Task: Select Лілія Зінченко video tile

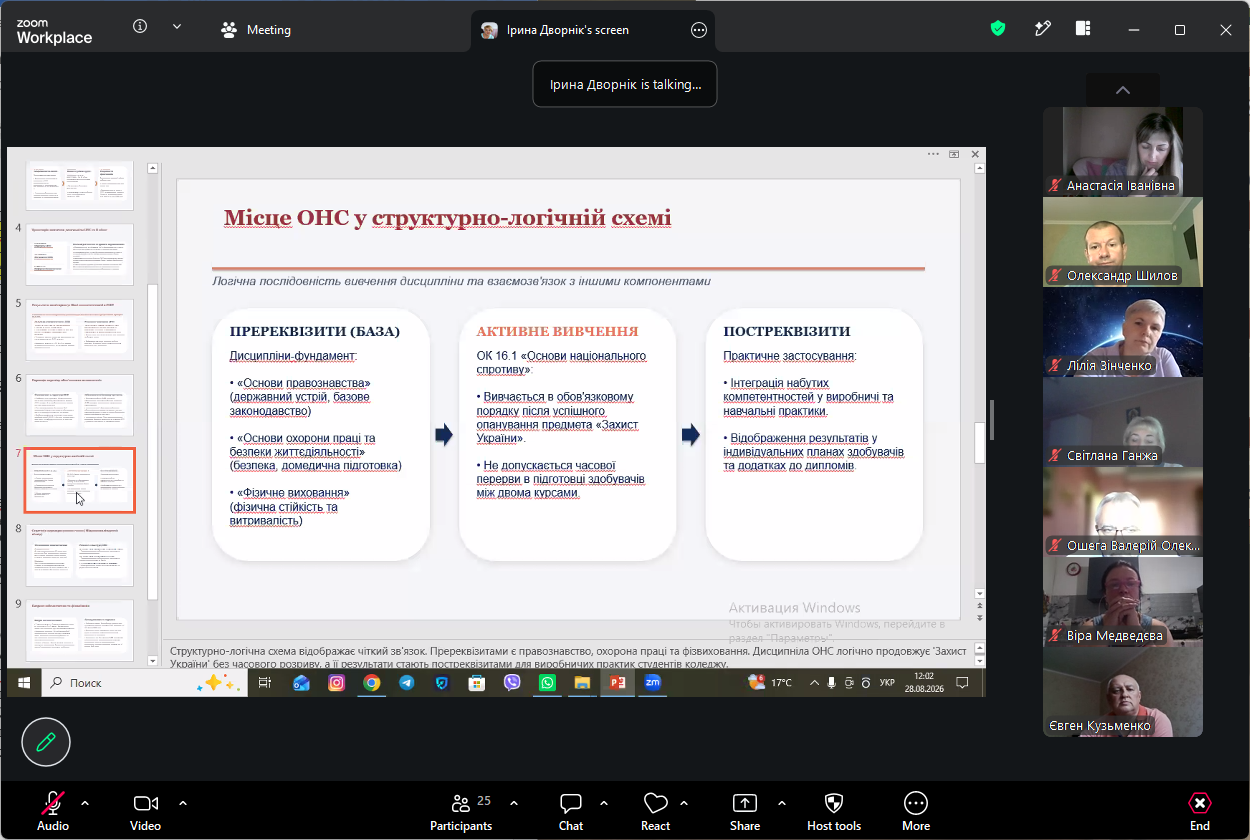Action: [1123, 331]
